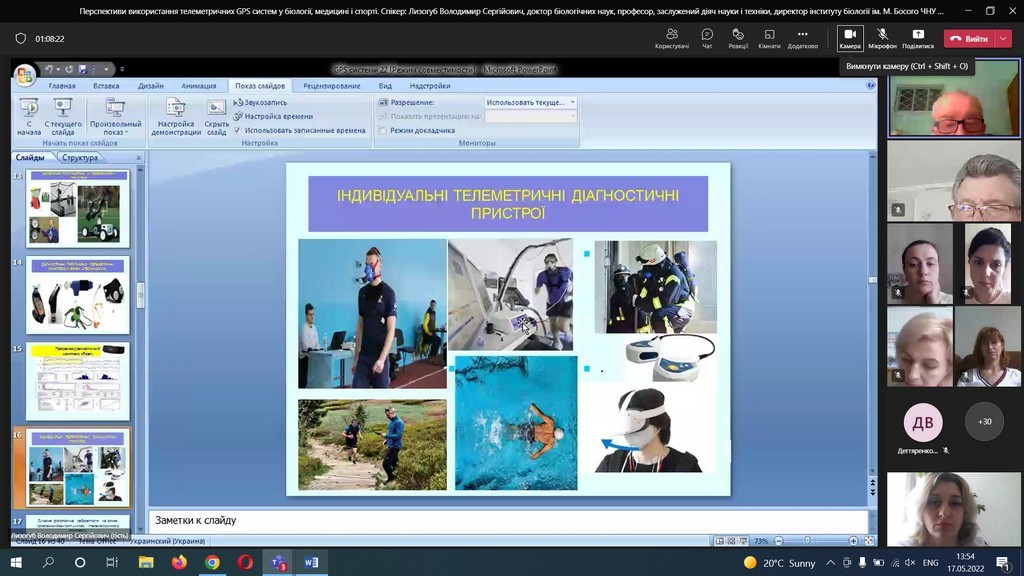This screenshot has height=576, width=1024.
Task: Enable 'Режим докладчика' presenter mode checkbox
Action: click(x=383, y=130)
